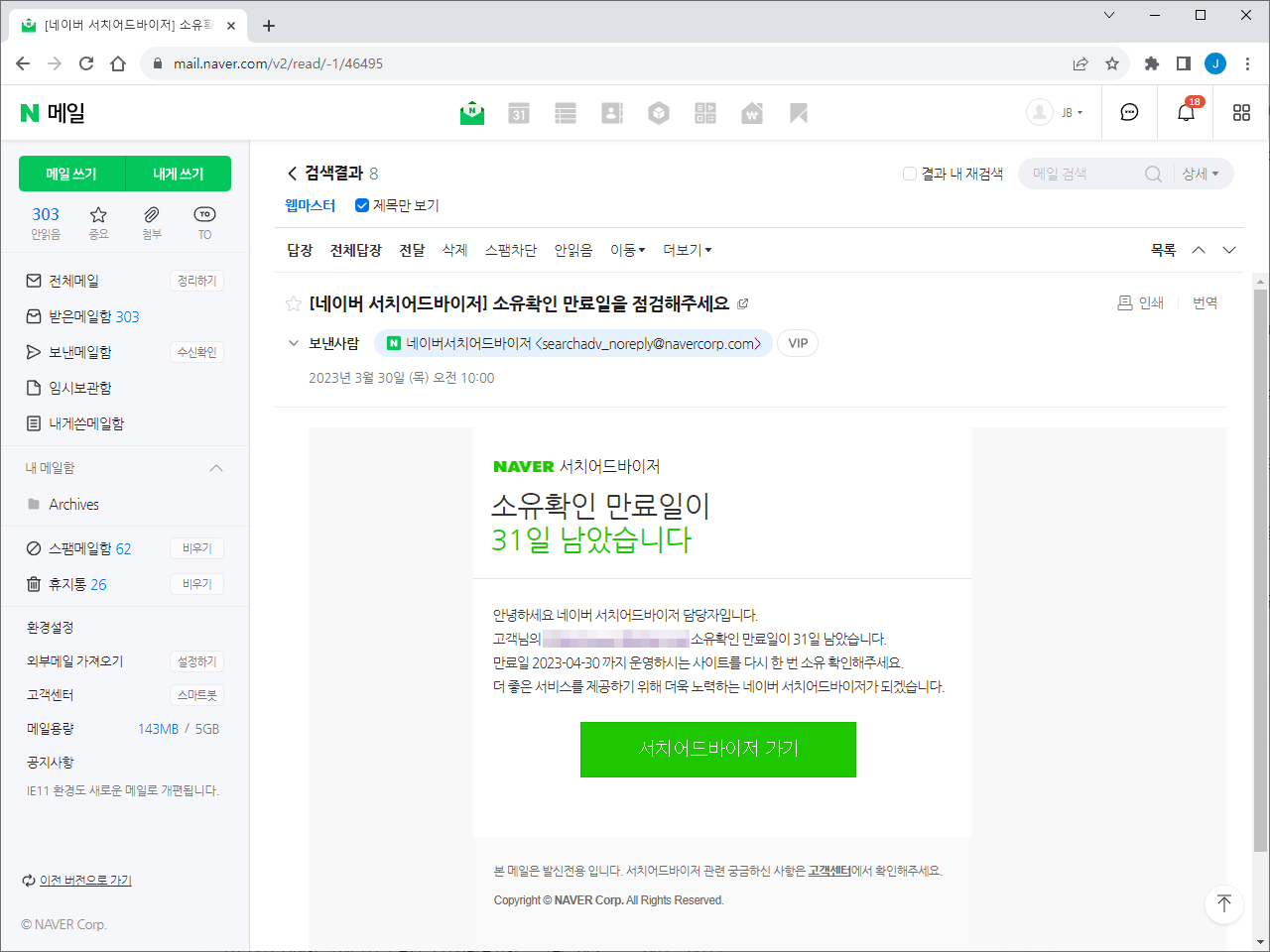Jump to top of page arrow button
This screenshot has height=952, width=1270.
point(1224,903)
